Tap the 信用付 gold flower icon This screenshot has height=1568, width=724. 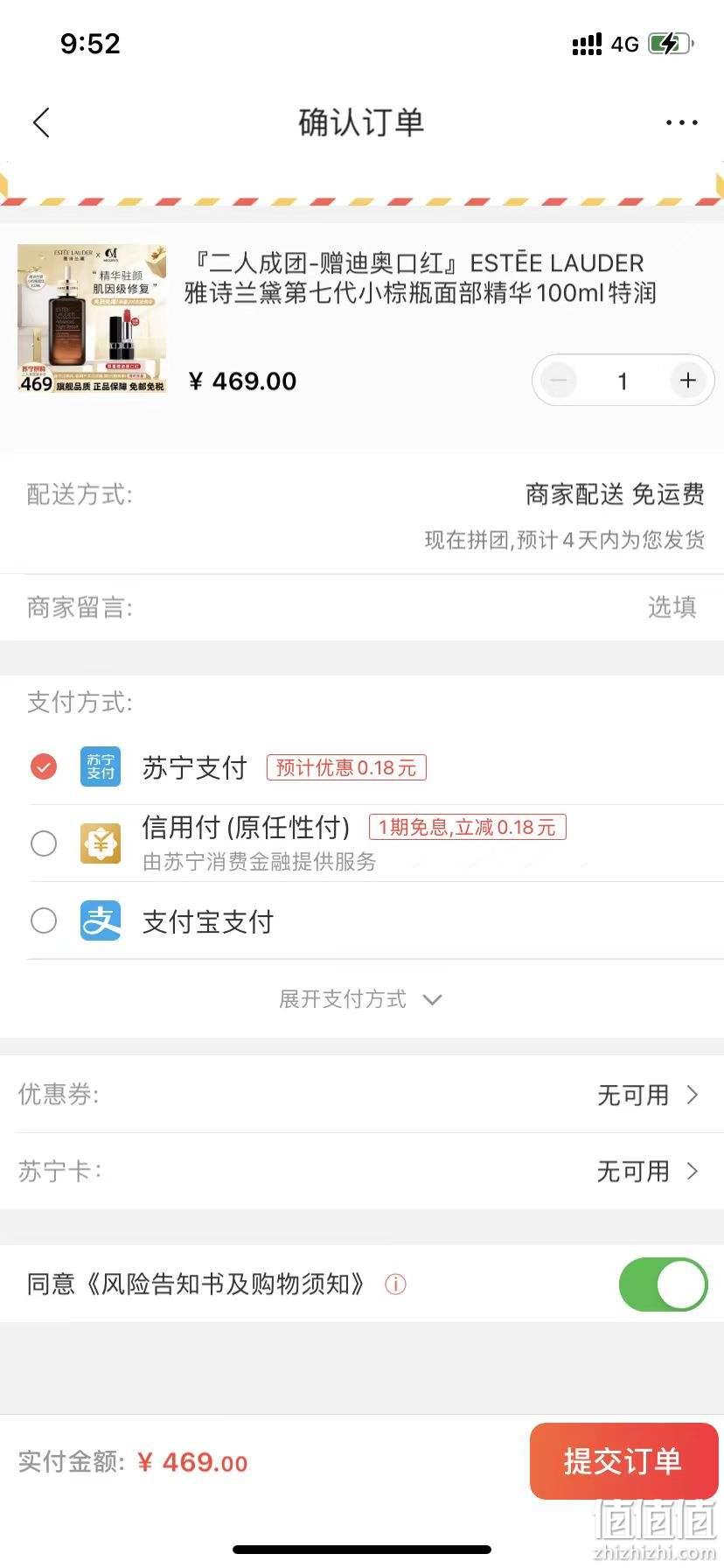[101, 843]
